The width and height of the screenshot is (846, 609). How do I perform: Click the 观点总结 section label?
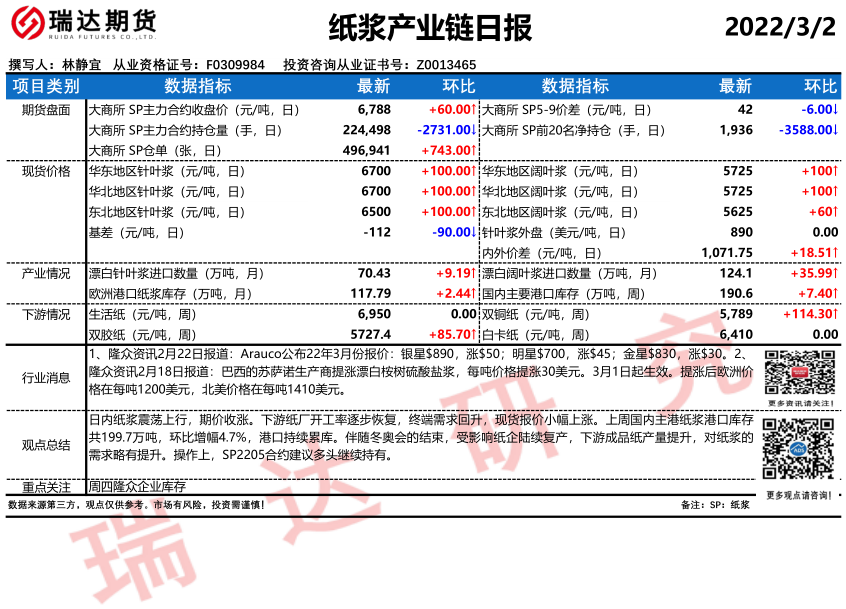[45, 445]
